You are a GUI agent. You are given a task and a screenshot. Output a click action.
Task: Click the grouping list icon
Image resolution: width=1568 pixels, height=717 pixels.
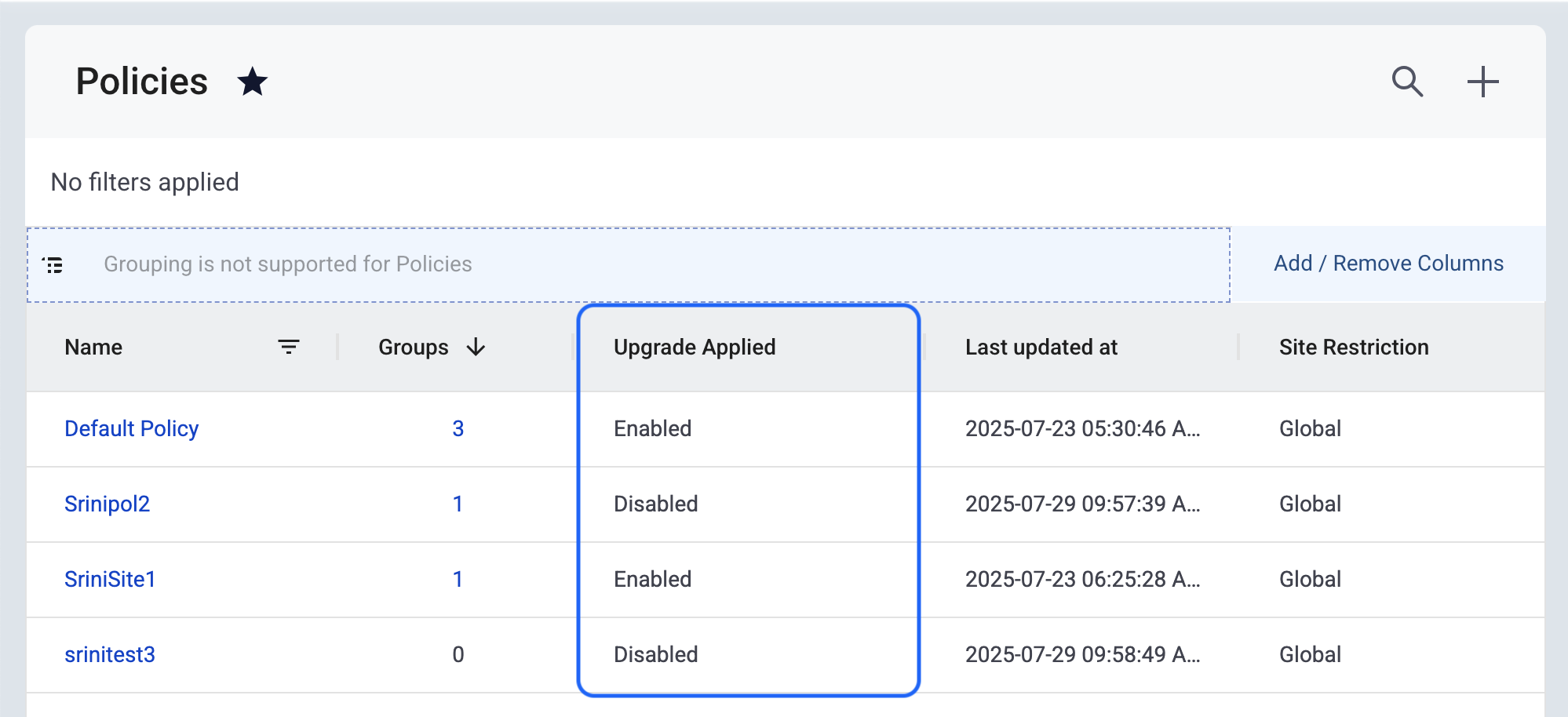(x=53, y=265)
